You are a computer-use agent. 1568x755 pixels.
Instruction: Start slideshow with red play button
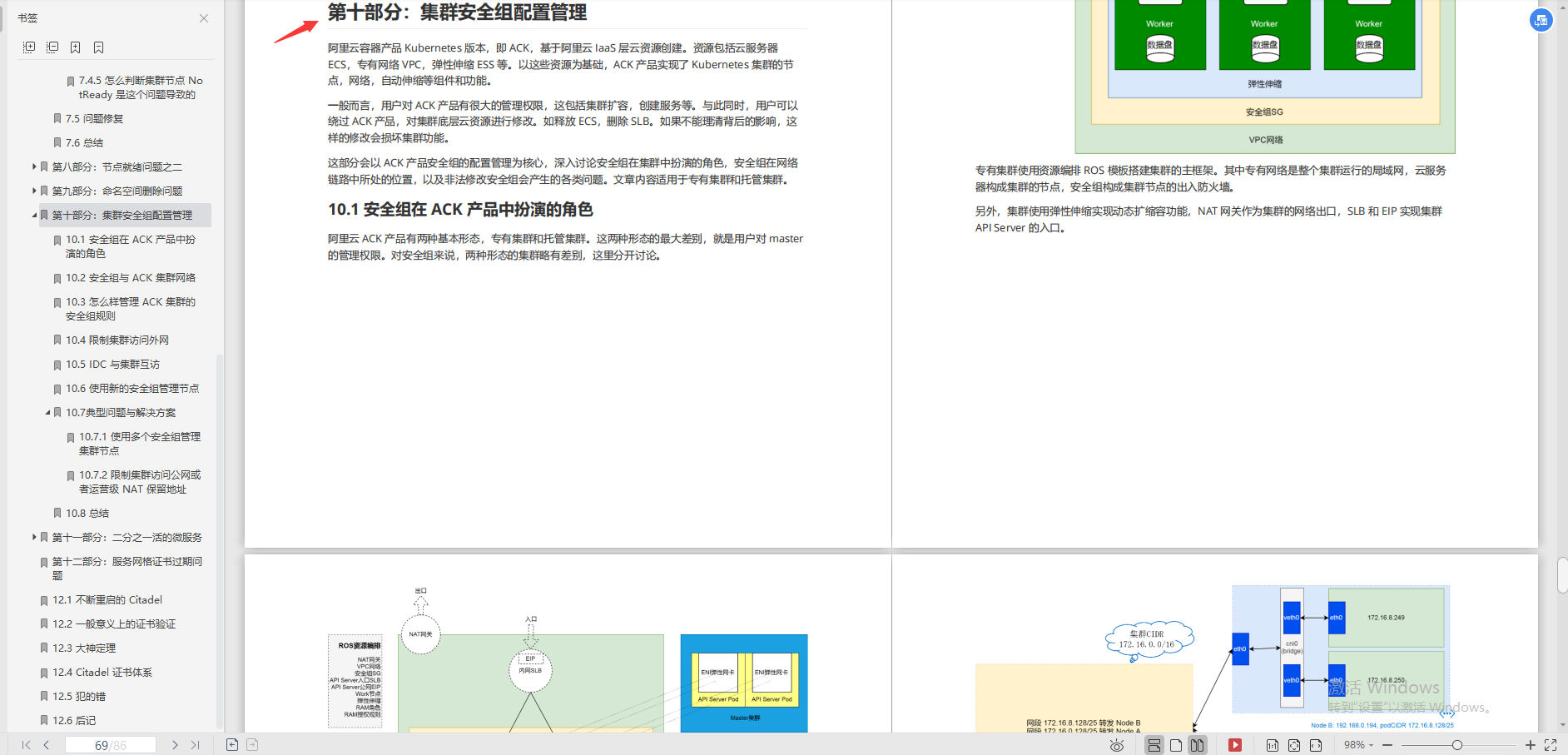point(1235,745)
